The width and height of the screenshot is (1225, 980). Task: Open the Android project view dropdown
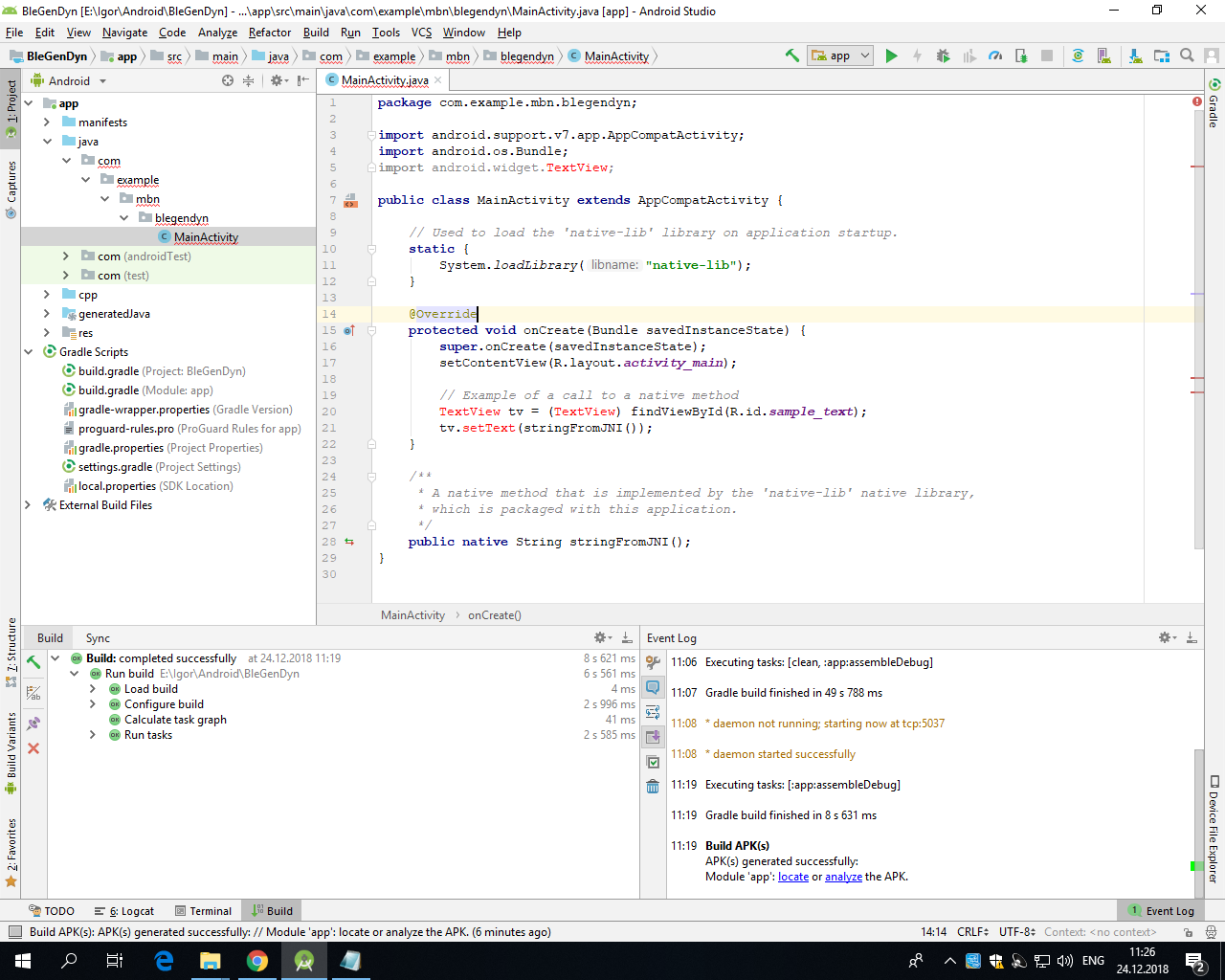[x=69, y=80]
